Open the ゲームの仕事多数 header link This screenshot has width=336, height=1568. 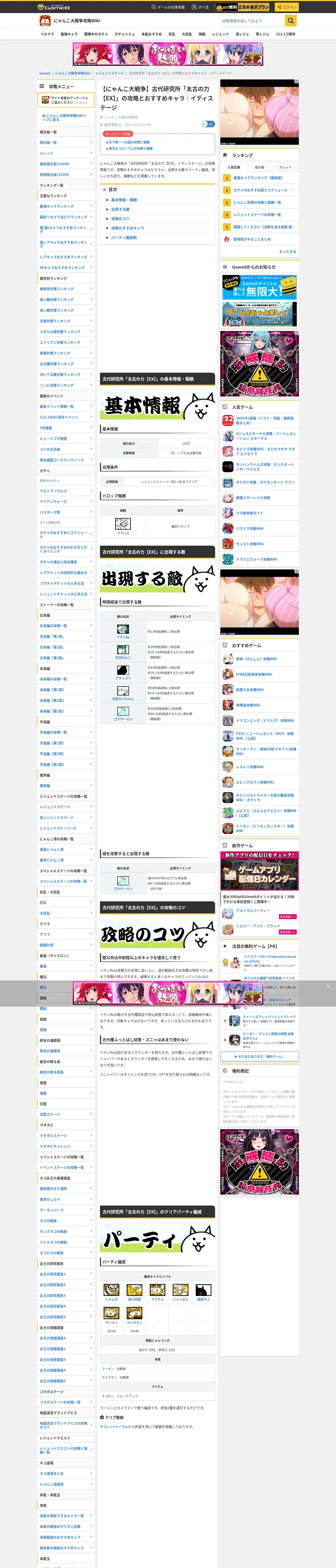(168, 7)
